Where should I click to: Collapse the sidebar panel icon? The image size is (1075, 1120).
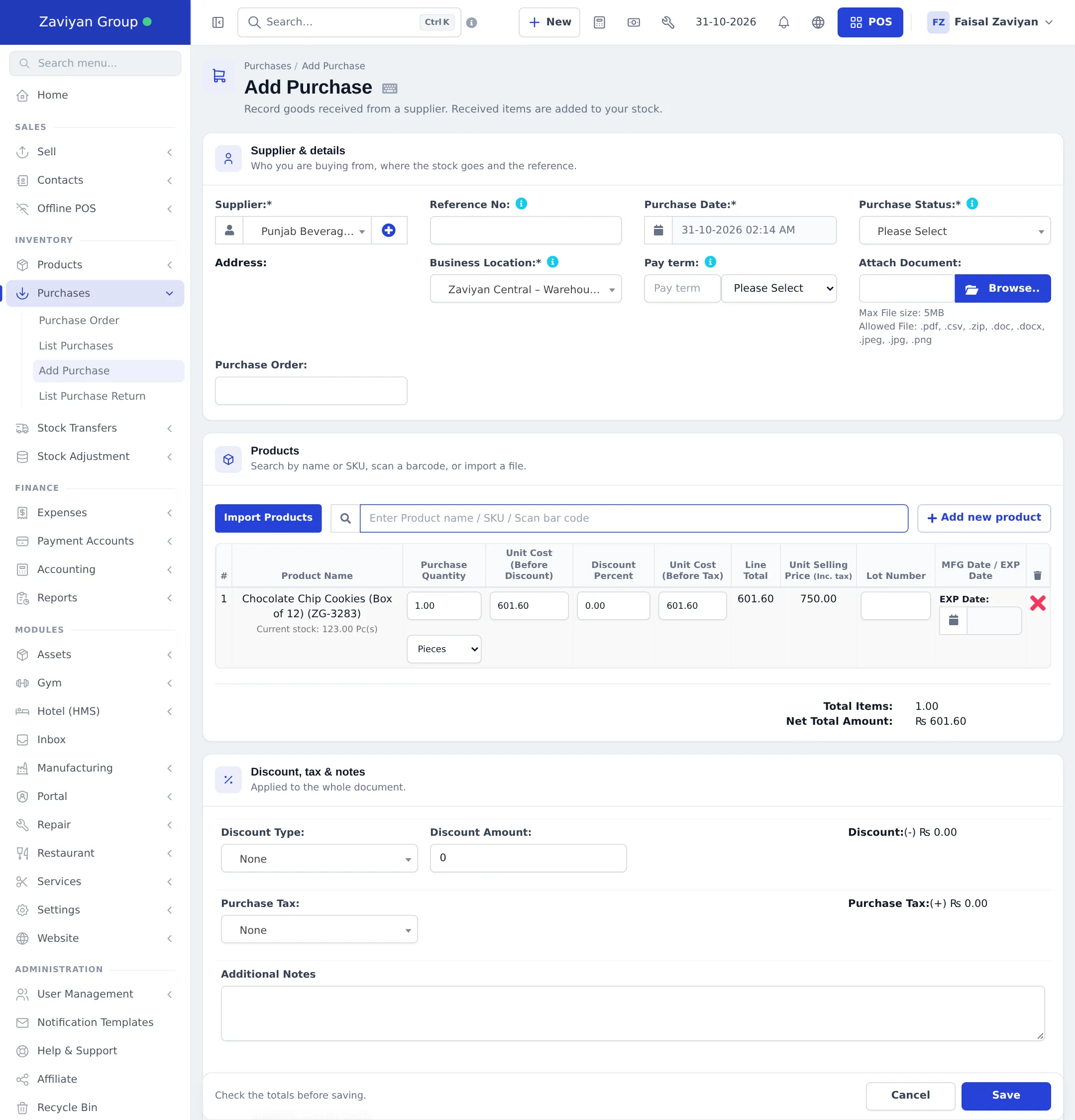(217, 22)
